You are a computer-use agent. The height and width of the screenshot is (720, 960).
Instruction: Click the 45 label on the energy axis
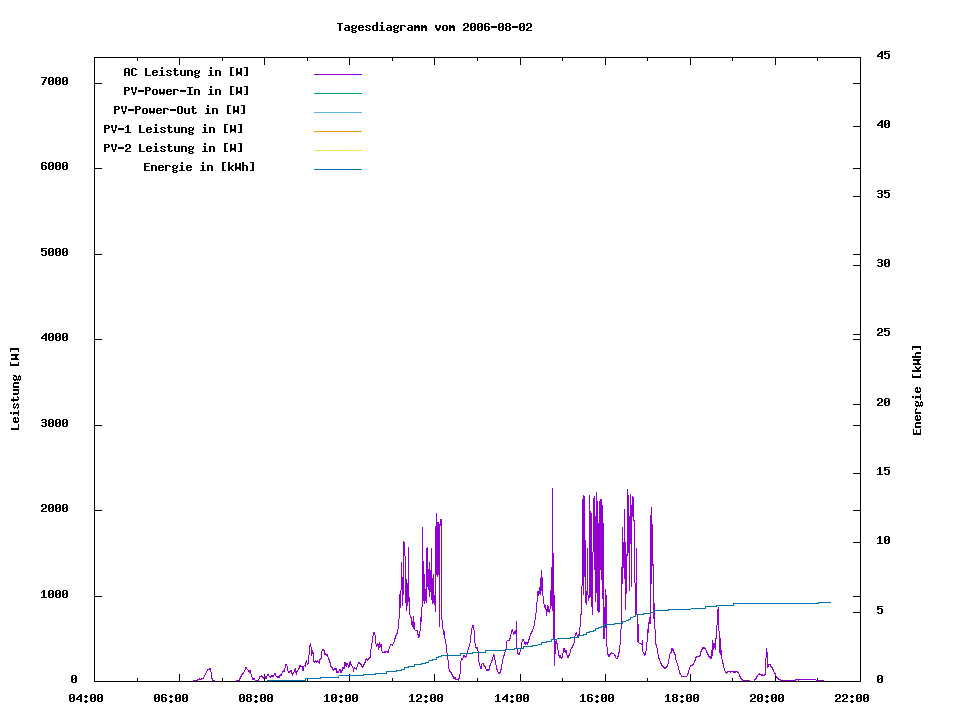pyautogui.click(x=883, y=55)
